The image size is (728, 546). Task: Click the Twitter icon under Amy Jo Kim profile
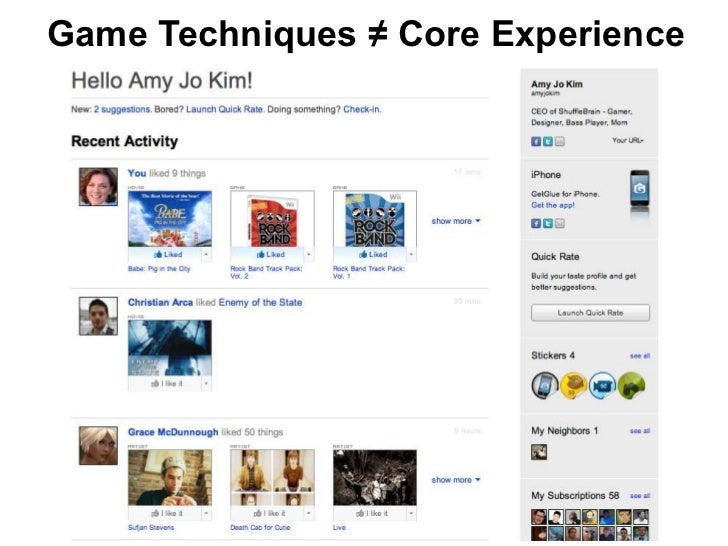(548, 142)
